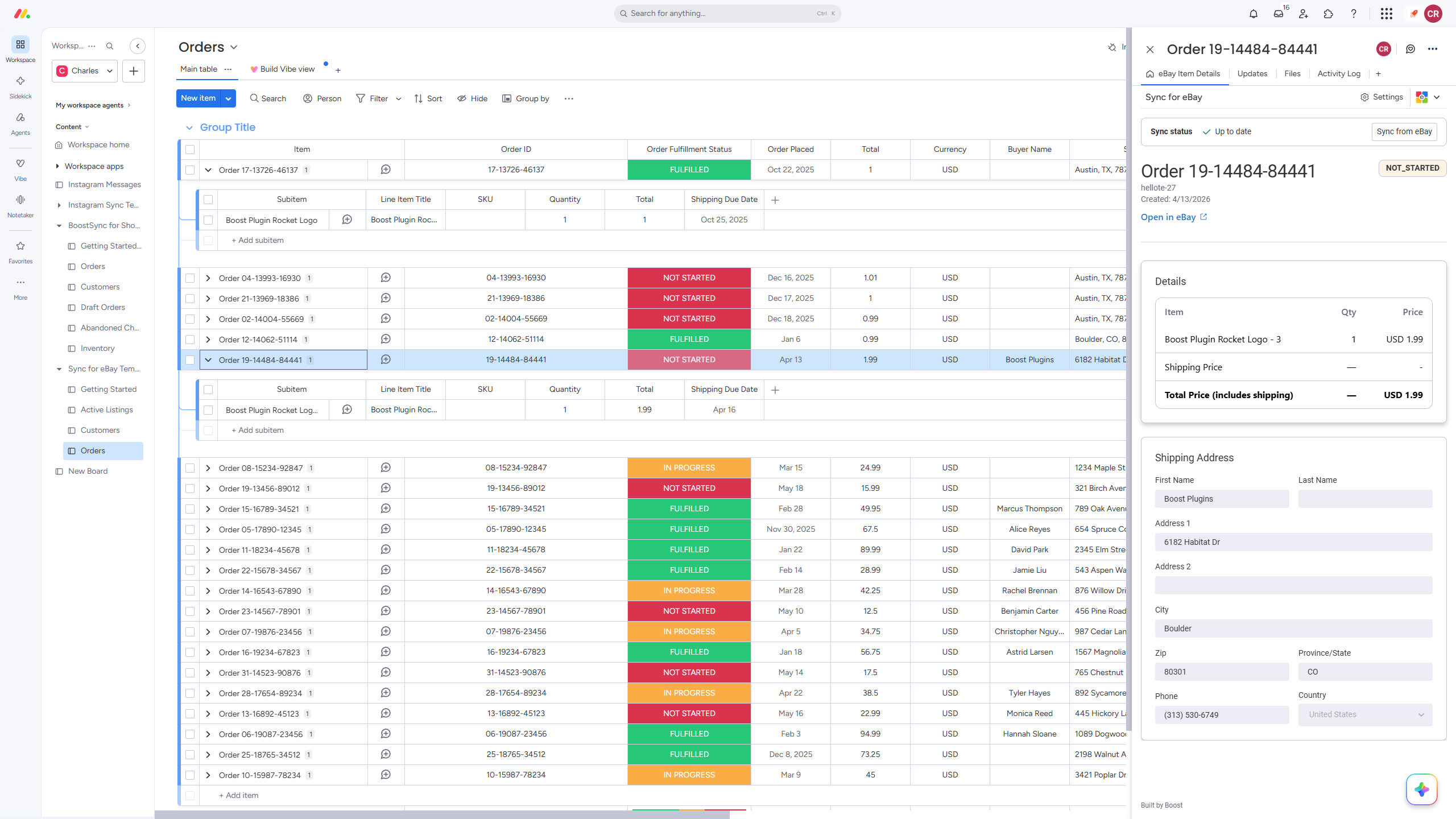Screen dimensions: 1456x819
Task: Open updates for Order 17-13726-46137
Action: point(386,169)
